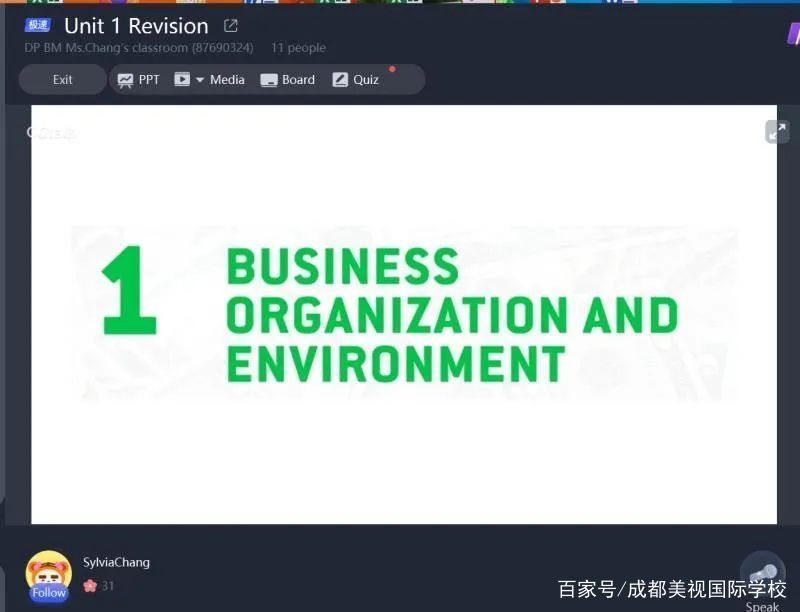Click the blue speed-mode badge beside title

[38, 25]
